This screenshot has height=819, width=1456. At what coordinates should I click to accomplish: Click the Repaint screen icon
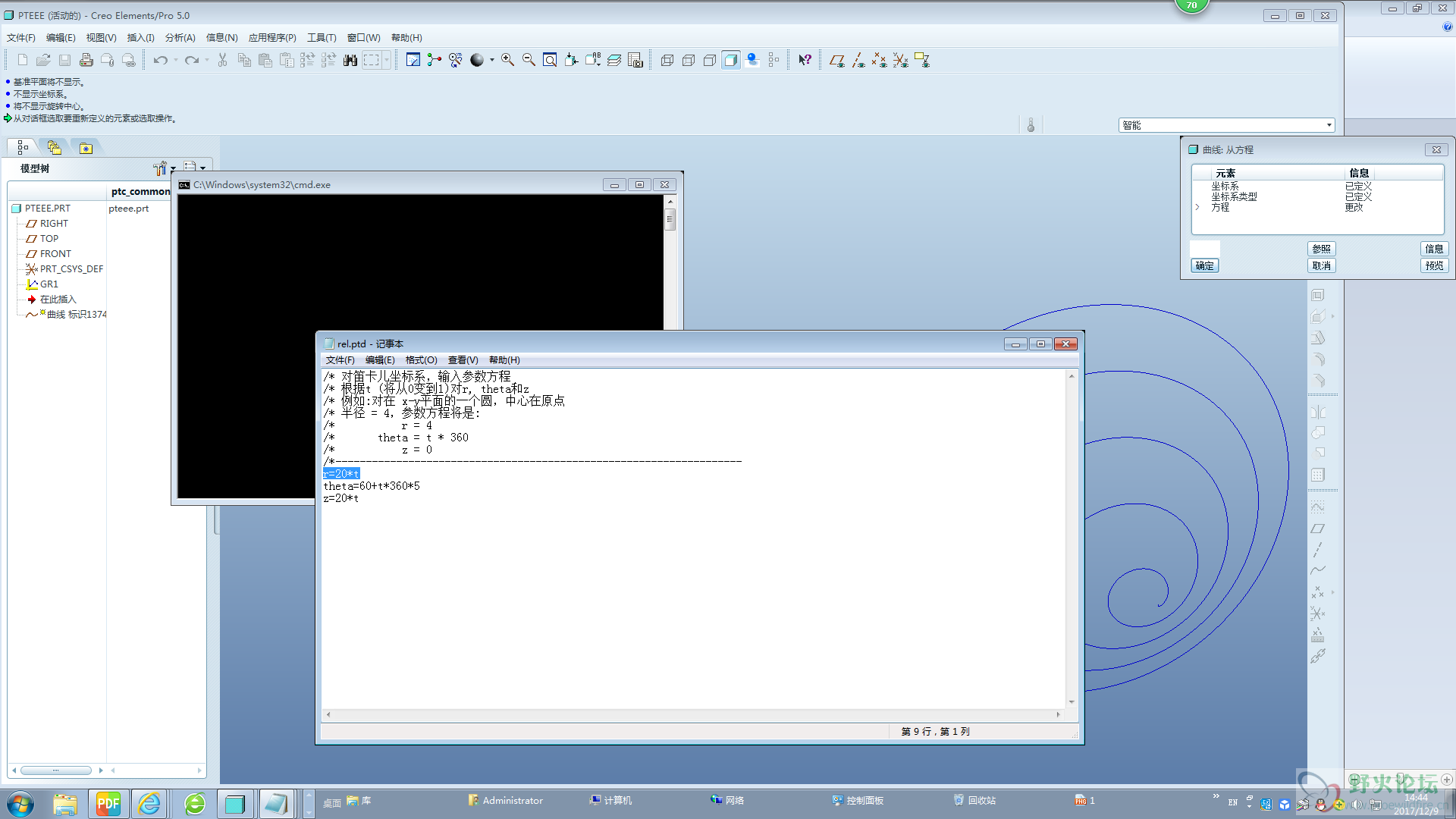(x=413, y=60)
